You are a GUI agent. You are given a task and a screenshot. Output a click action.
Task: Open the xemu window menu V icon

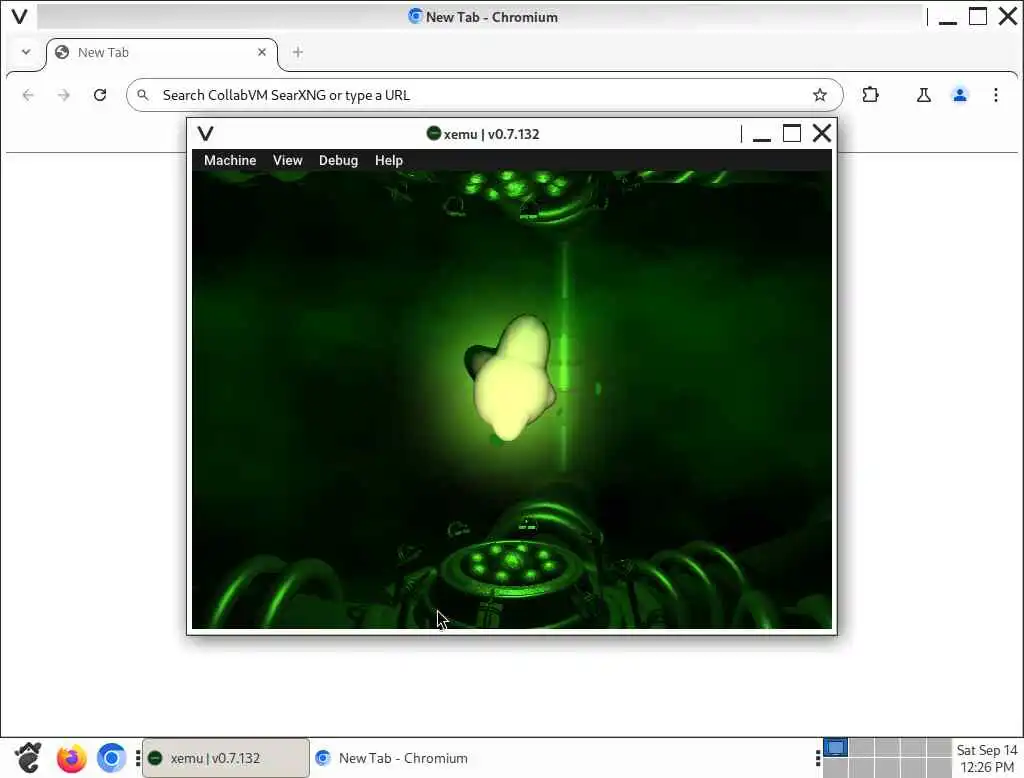[206, 134]
